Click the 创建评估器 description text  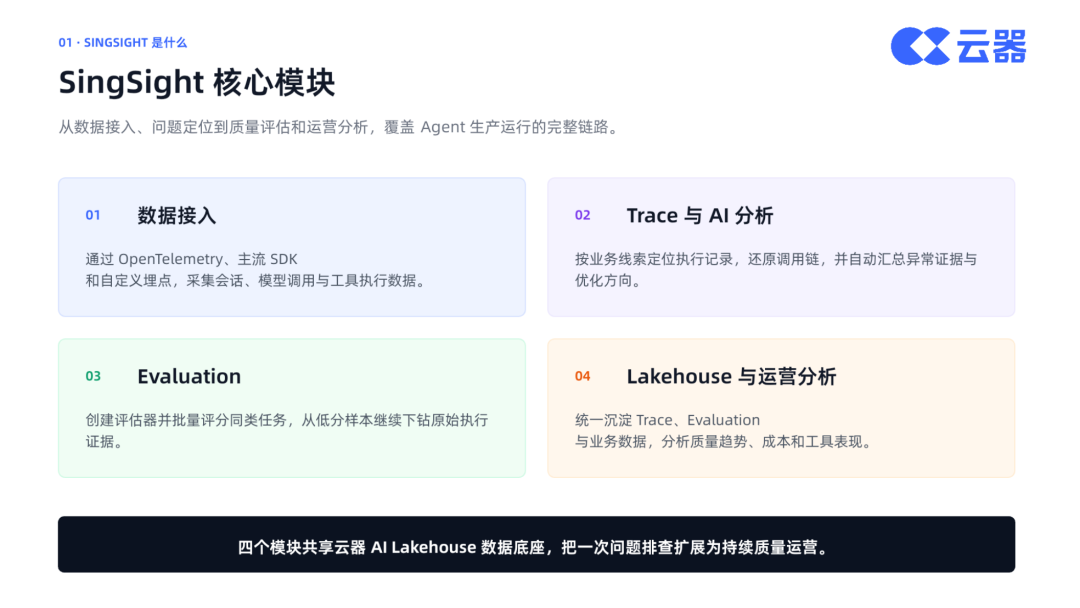point(287,431)
